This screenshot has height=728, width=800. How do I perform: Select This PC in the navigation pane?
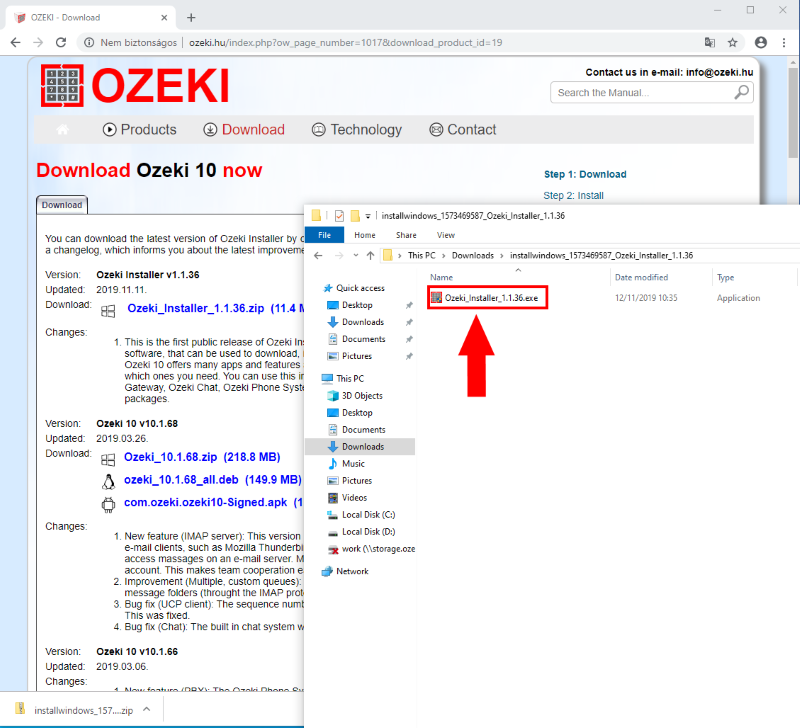(x=350, y=378)
